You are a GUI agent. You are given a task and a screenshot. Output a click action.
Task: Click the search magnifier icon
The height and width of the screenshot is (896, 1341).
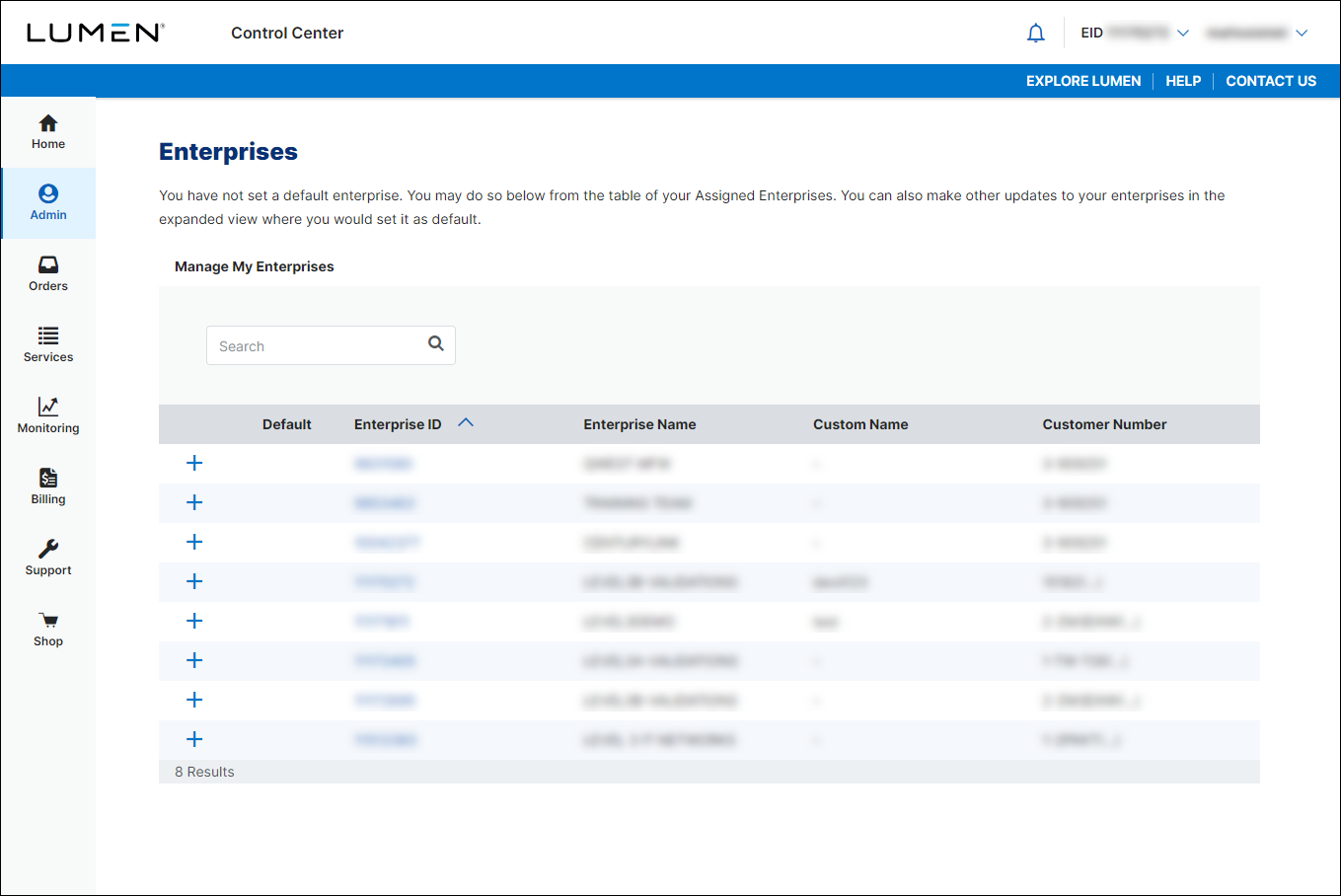pos(436,344)
